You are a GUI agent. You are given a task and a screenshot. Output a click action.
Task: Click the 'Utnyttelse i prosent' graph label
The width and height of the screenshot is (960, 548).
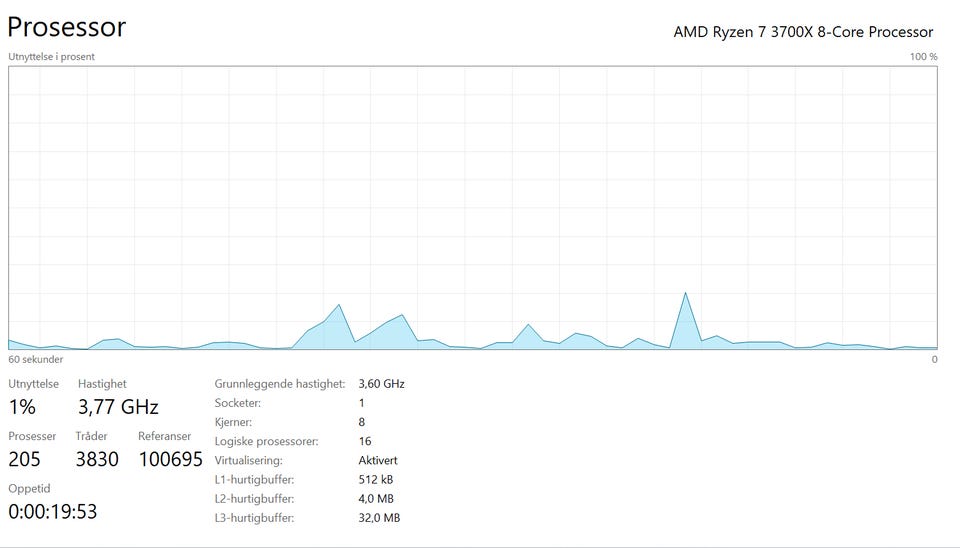pos(51,56)
